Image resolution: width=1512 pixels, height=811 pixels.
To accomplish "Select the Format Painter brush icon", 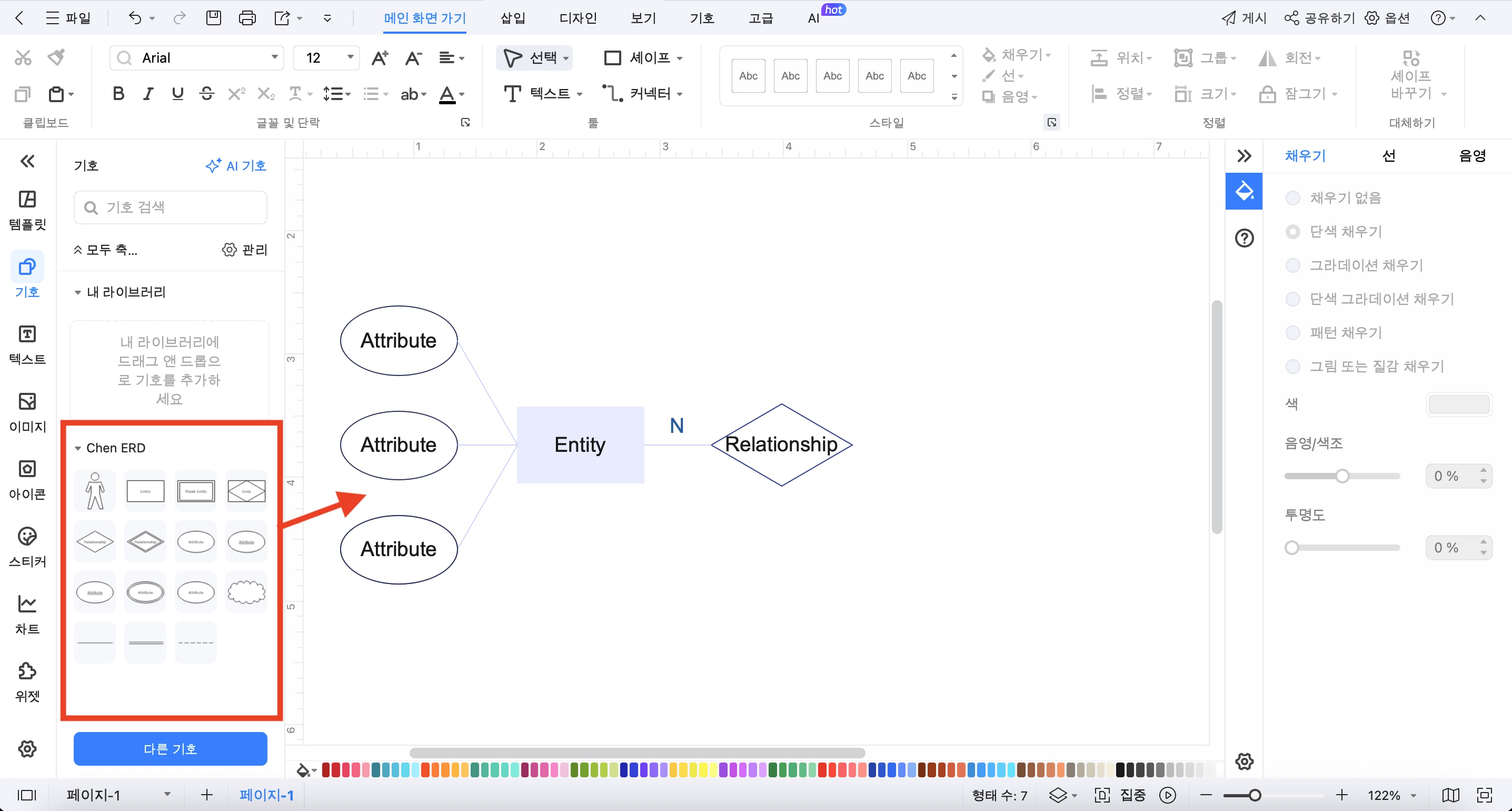I will point(56,57).
